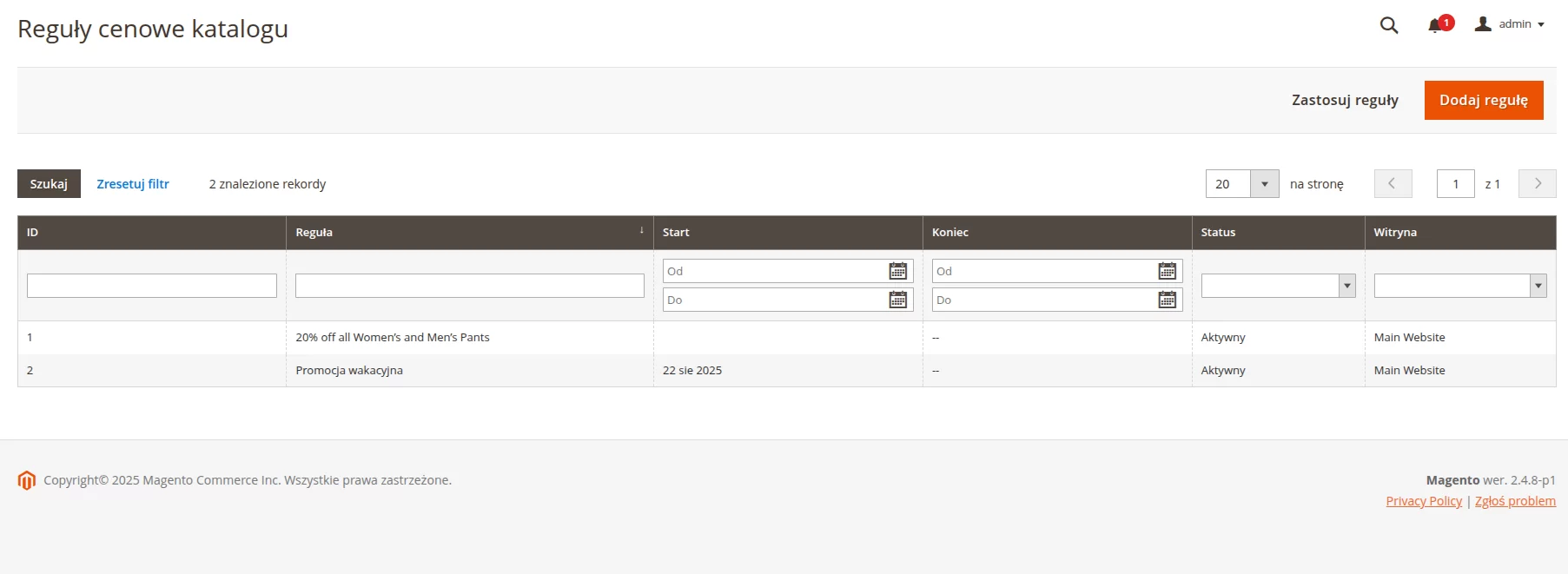Open the Status filter dropdown
The height and width of the screenshot is (574, 1568).
click(x=1278, y=286)
